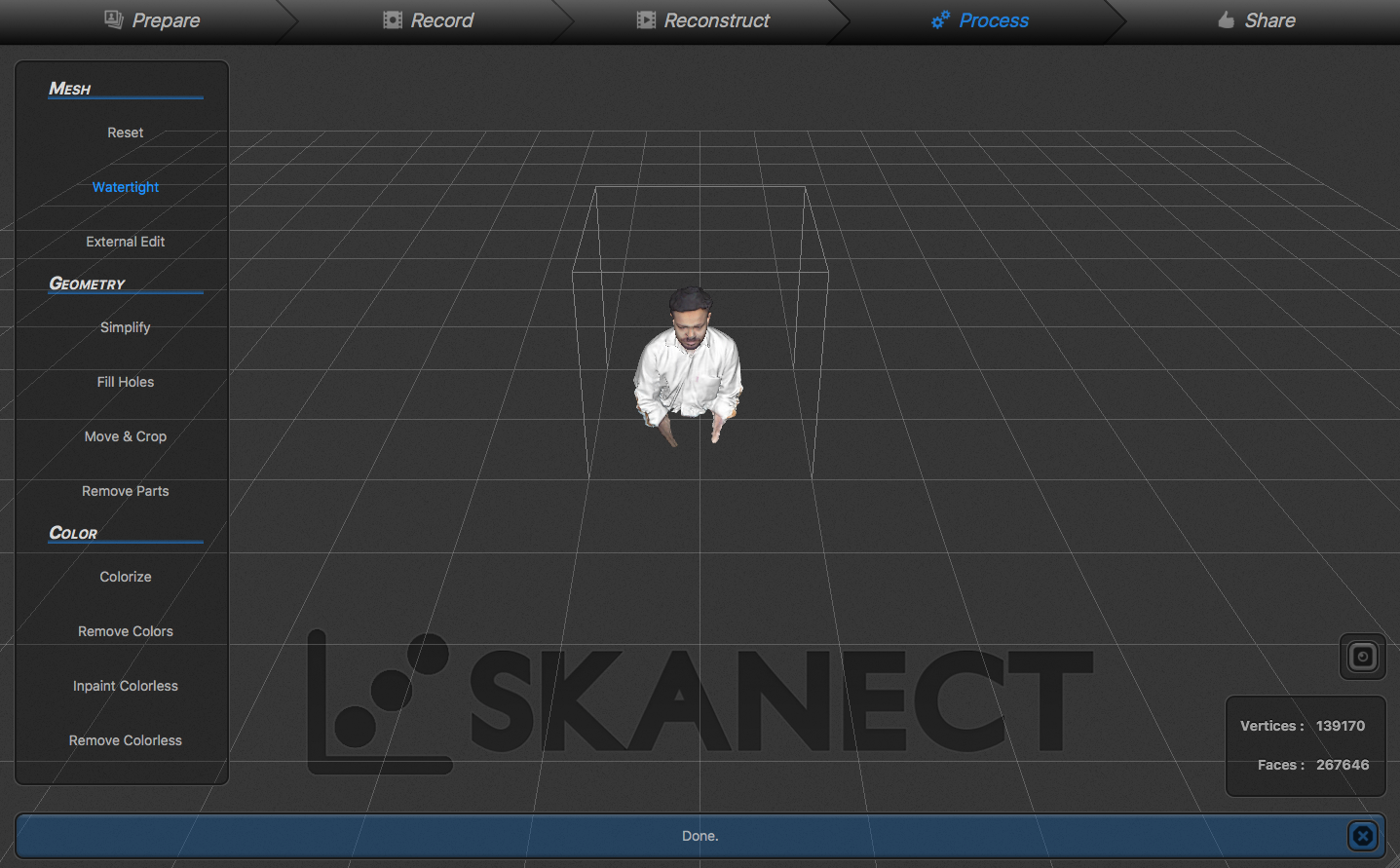Click the Prepare tab monitor icon
Screen dimensions: 1400x868
[x=114, y=19]
